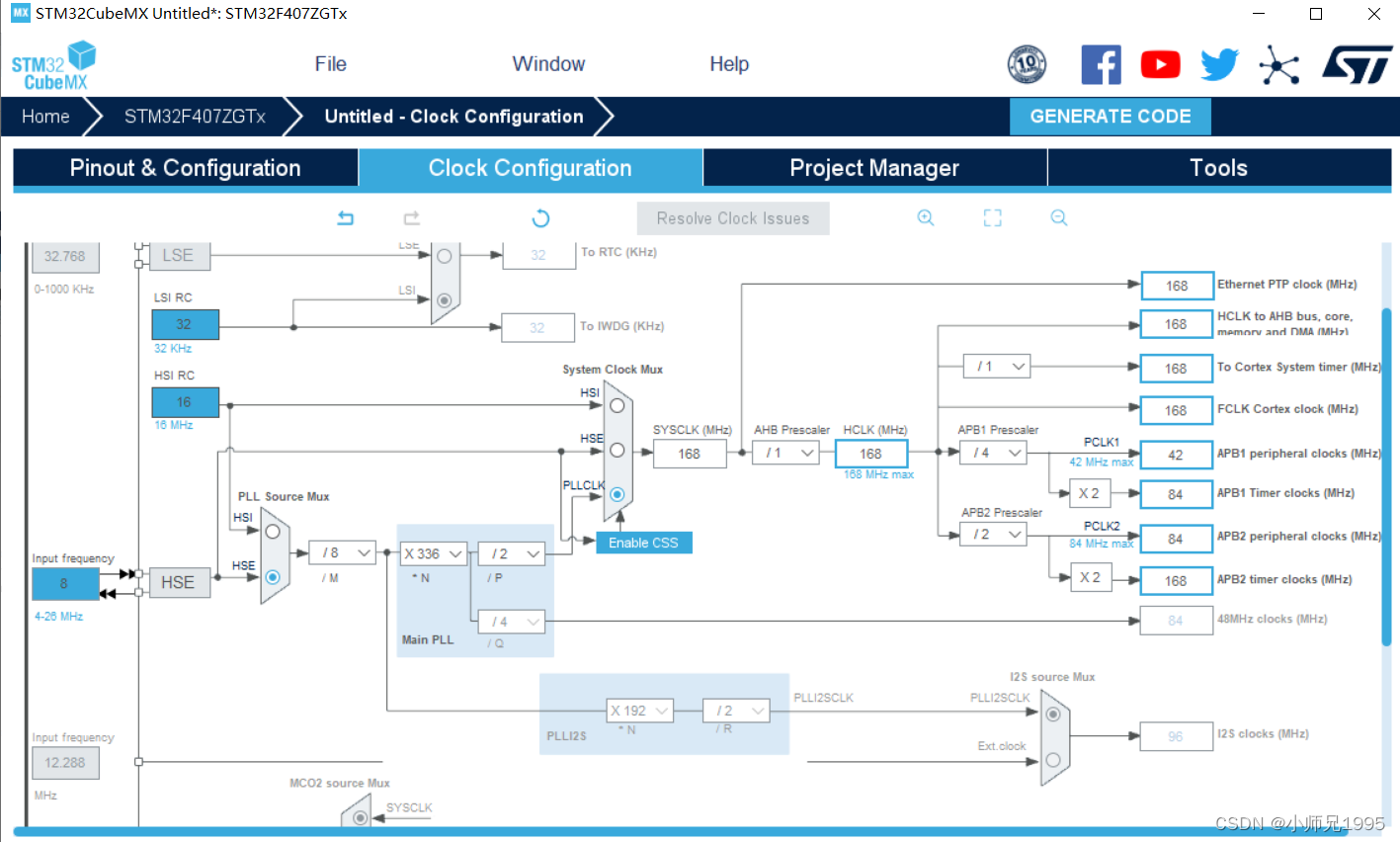Select LSI radio in RTC clock mux
Screen dimensions: 1400x842
click(445, 299)
